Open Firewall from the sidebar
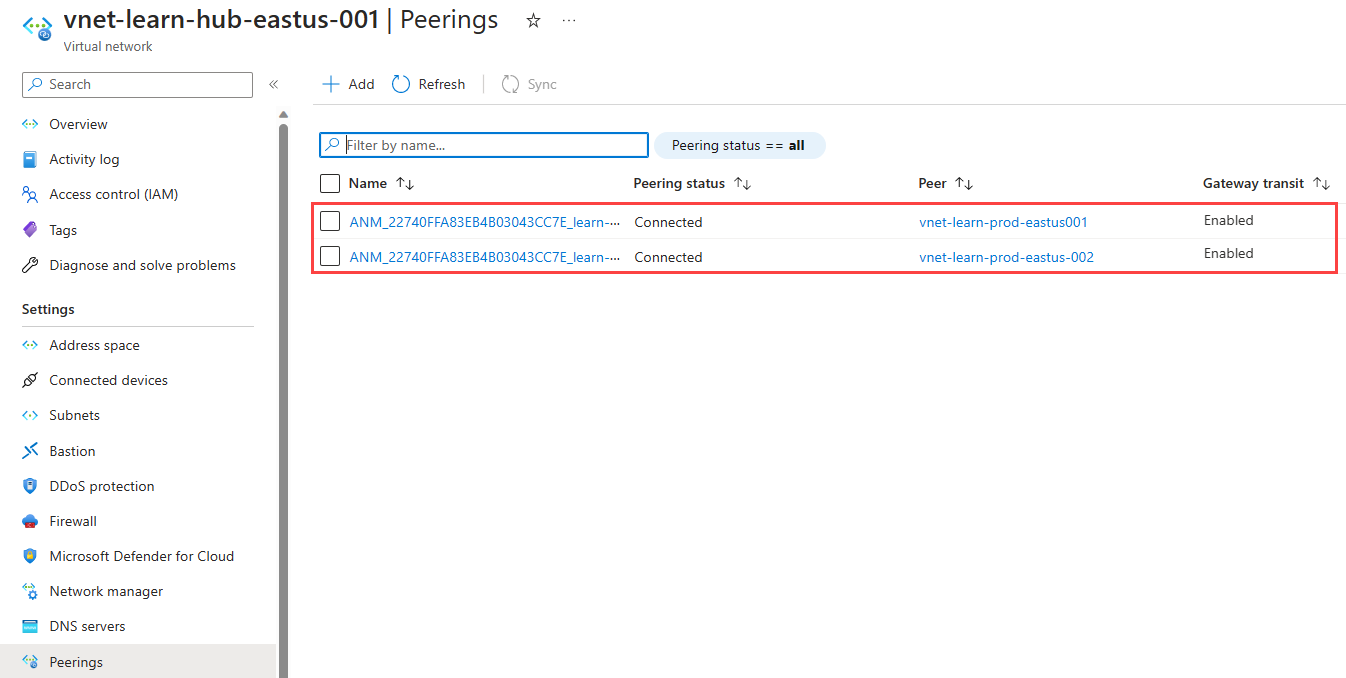Viewport: 1346px width, 678px height. click(x=73, y=521)
